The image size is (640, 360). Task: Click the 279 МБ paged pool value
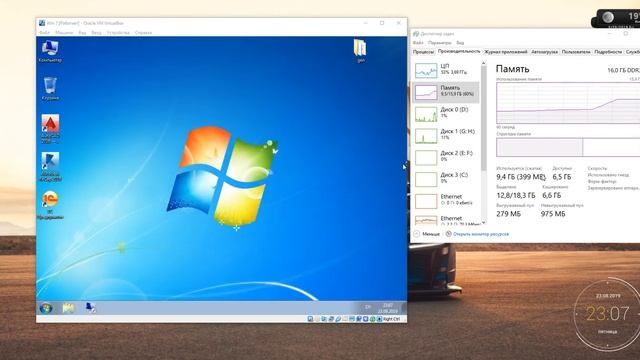(509, 213)
